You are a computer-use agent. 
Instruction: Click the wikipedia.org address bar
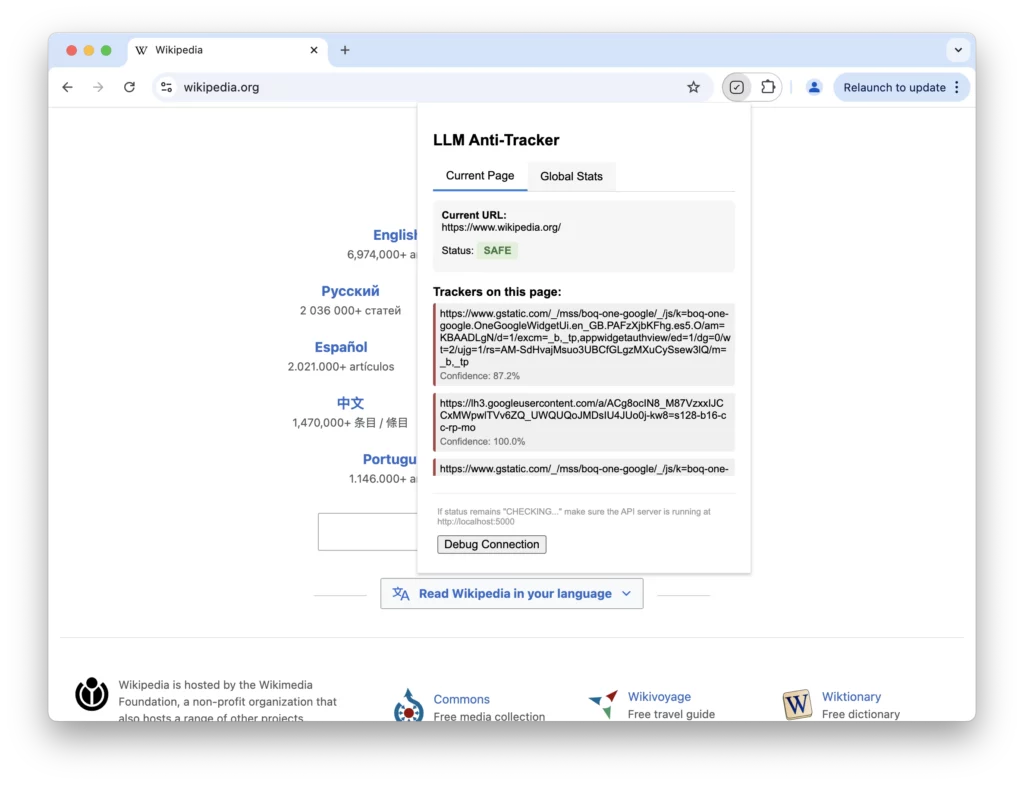point(400,87)
